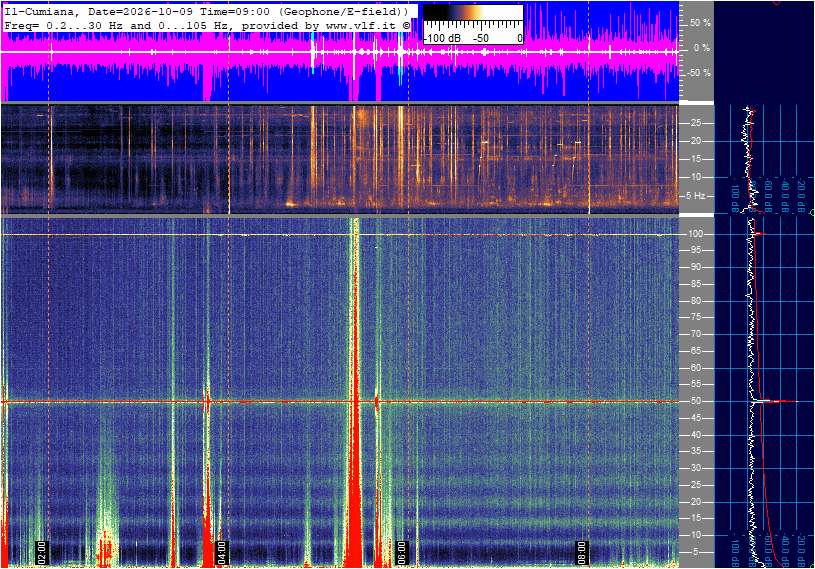Screen dimensions: 815x569
Task: Click the I1-Cumiana date and time title line
Action: pyautogui.click(x=205, y=11)
